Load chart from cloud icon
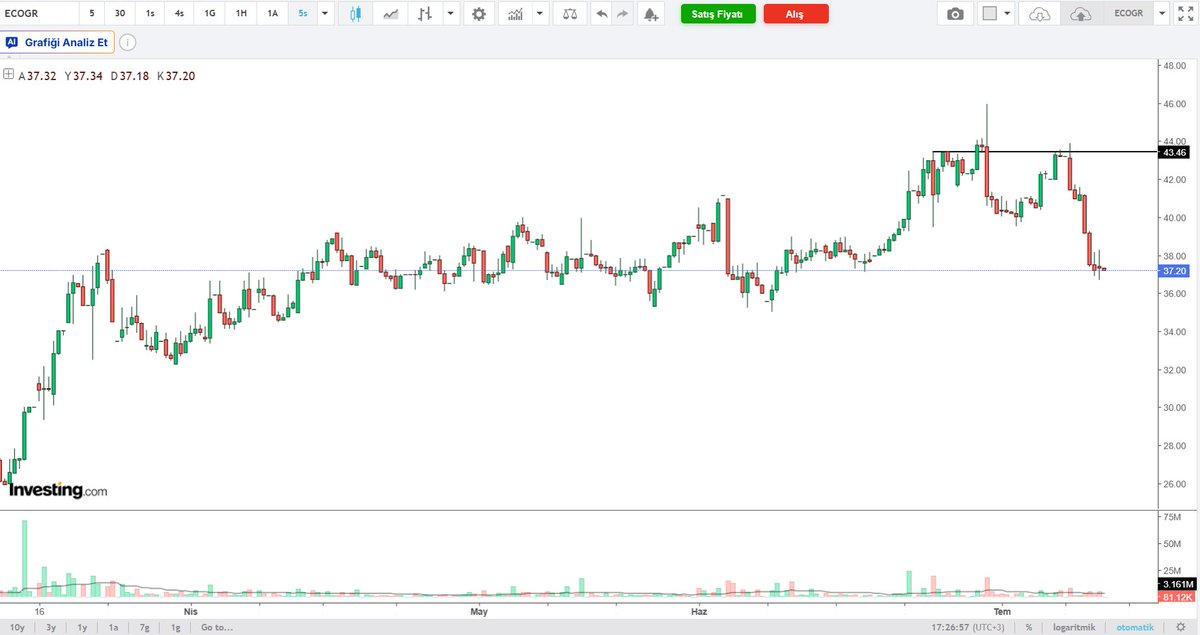The image size is (1200, 635). (x=1041, y=14)
